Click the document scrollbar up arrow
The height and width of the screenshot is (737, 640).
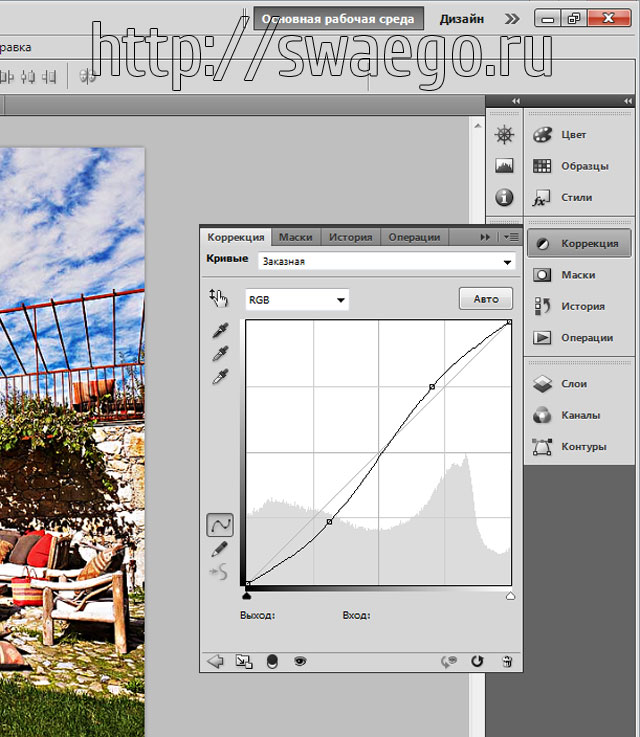[x=477, y=126]
